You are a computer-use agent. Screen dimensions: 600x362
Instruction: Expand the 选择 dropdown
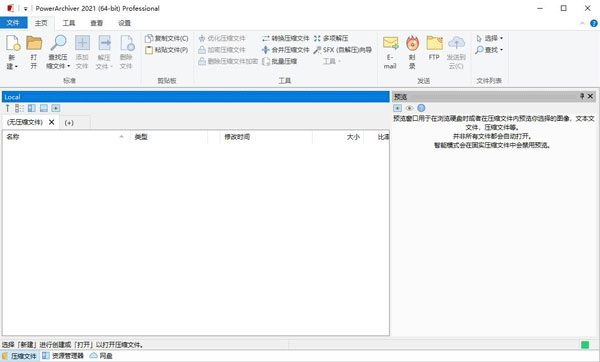tap(502, 38)
